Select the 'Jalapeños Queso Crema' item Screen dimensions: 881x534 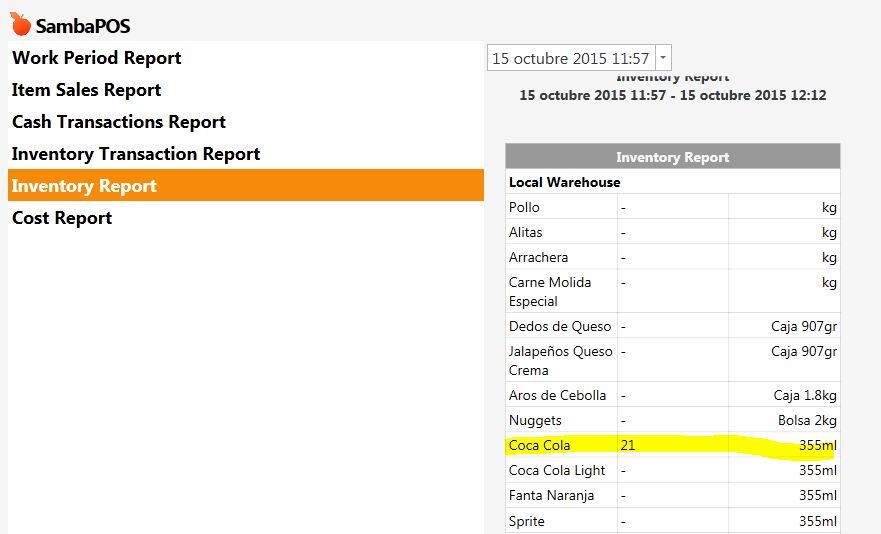pyautogui.click(x=560, y=361)
